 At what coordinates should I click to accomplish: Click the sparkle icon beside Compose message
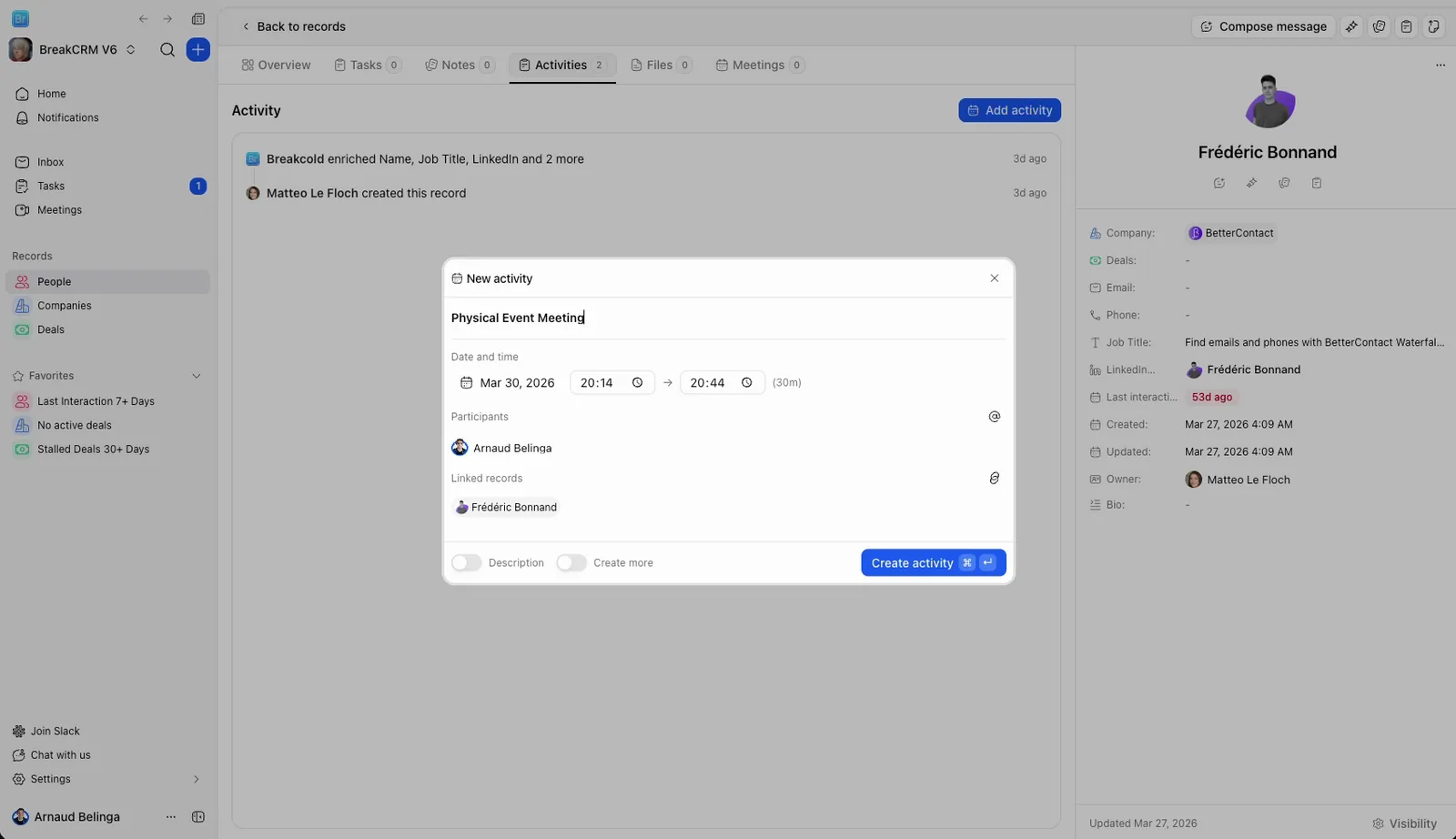1351,26
